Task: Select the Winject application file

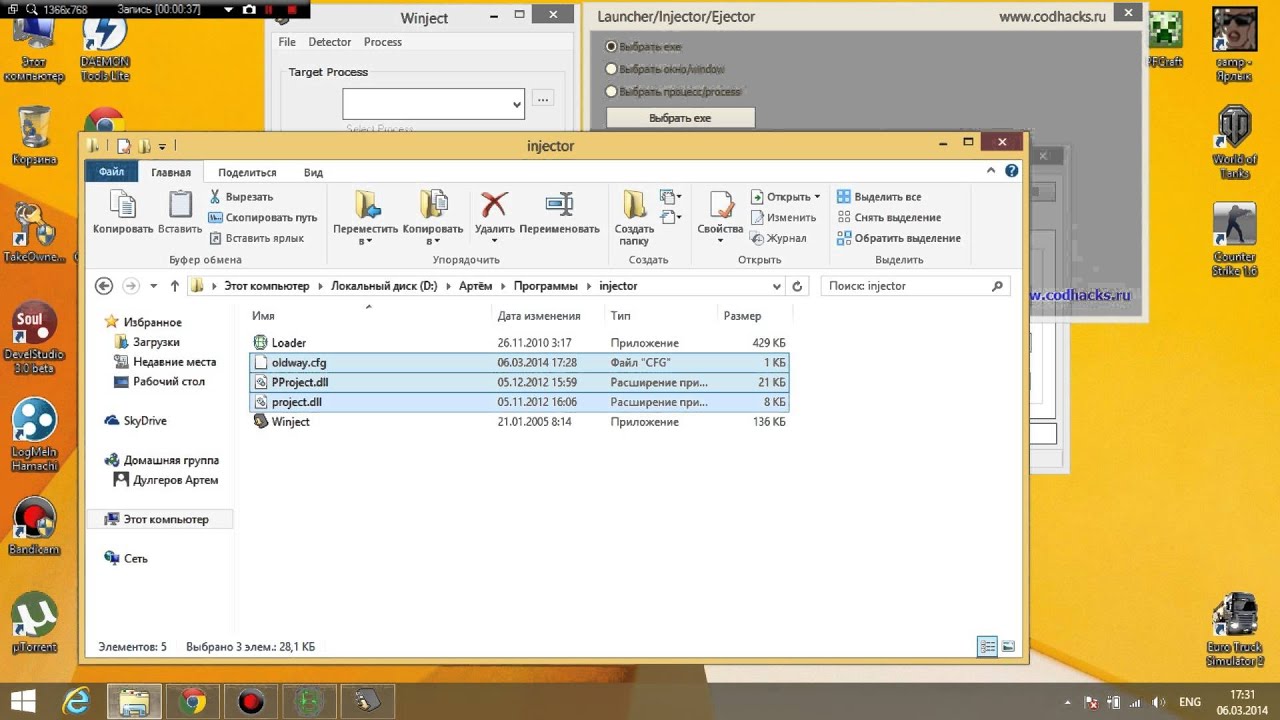Action: [519, 422]
